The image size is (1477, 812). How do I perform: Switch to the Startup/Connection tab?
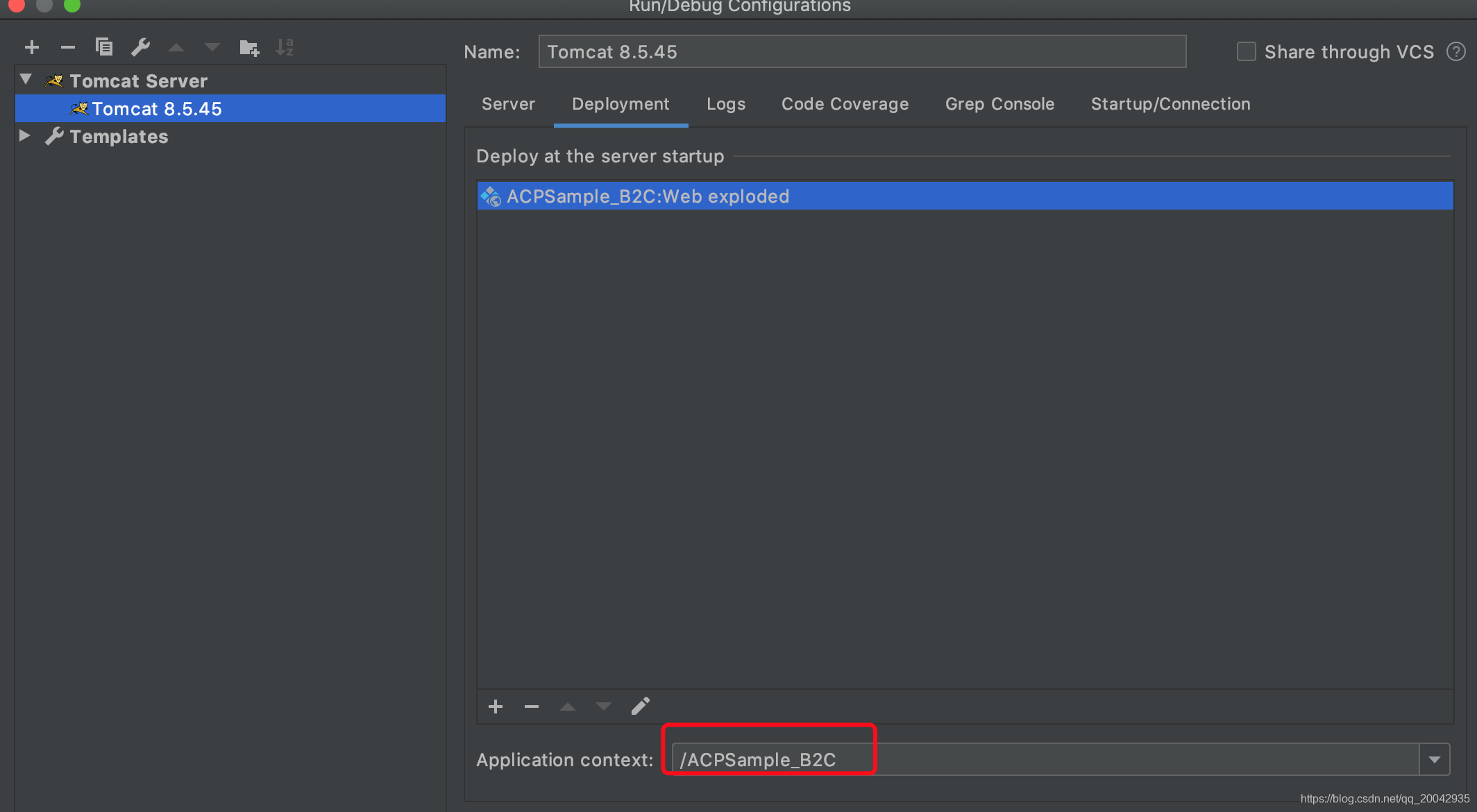pos(1170,104)
